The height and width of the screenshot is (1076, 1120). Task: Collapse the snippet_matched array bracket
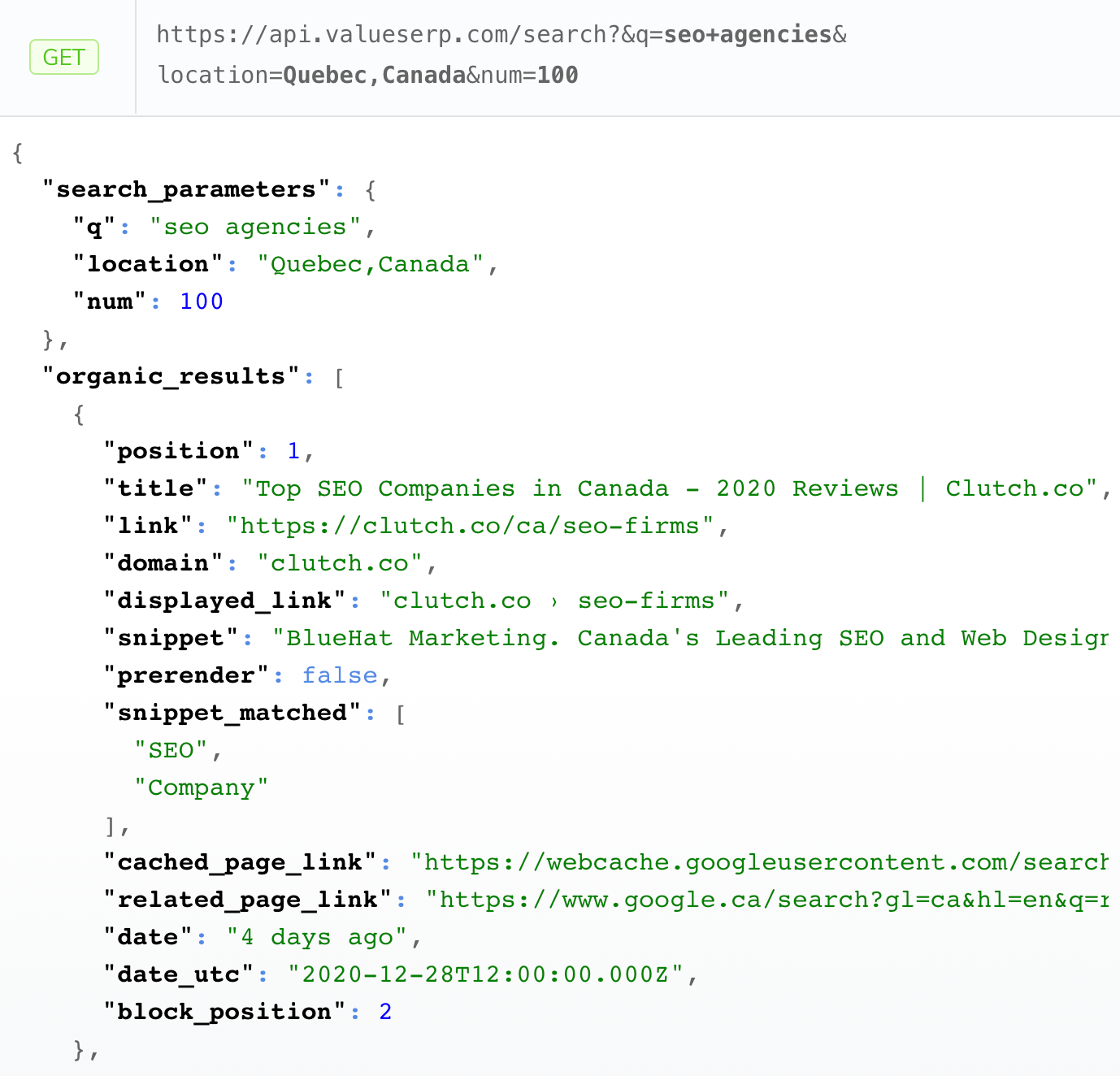point(401,714)
